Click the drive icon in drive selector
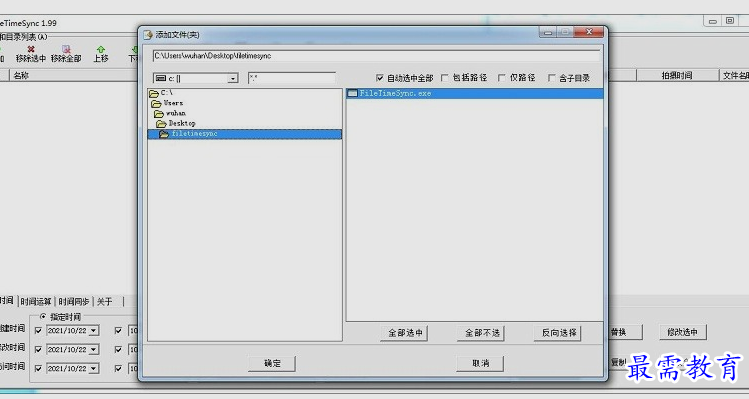The image size is (749, 399). (x=161, y=78)
